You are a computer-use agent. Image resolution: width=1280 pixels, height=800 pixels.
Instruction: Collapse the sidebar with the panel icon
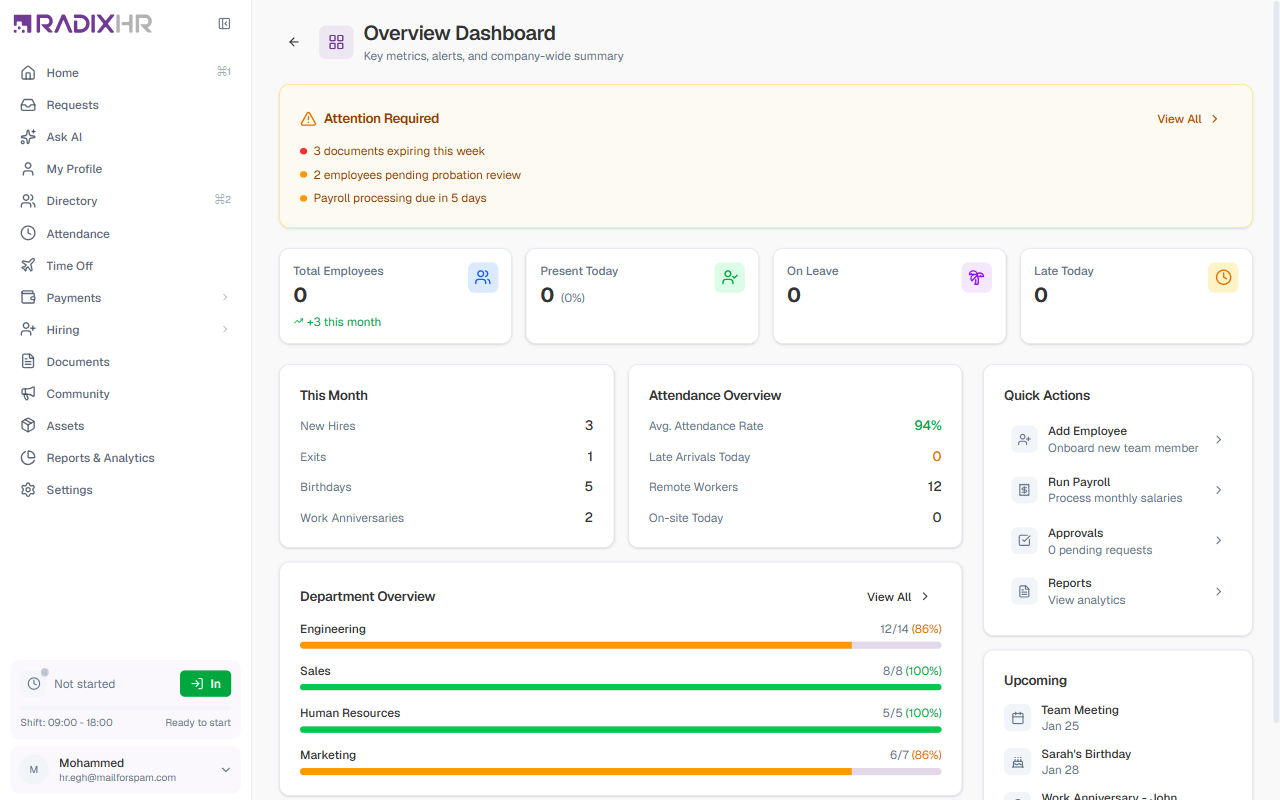click(x=224, y=24)
